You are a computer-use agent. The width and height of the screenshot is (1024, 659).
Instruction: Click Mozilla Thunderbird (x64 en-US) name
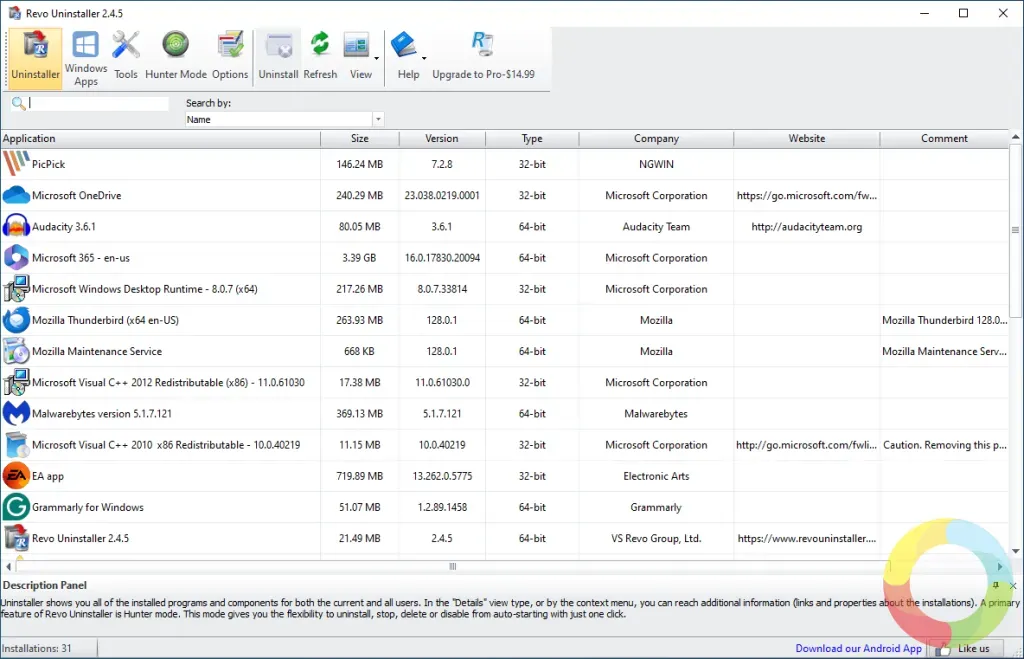coord(105,320)
